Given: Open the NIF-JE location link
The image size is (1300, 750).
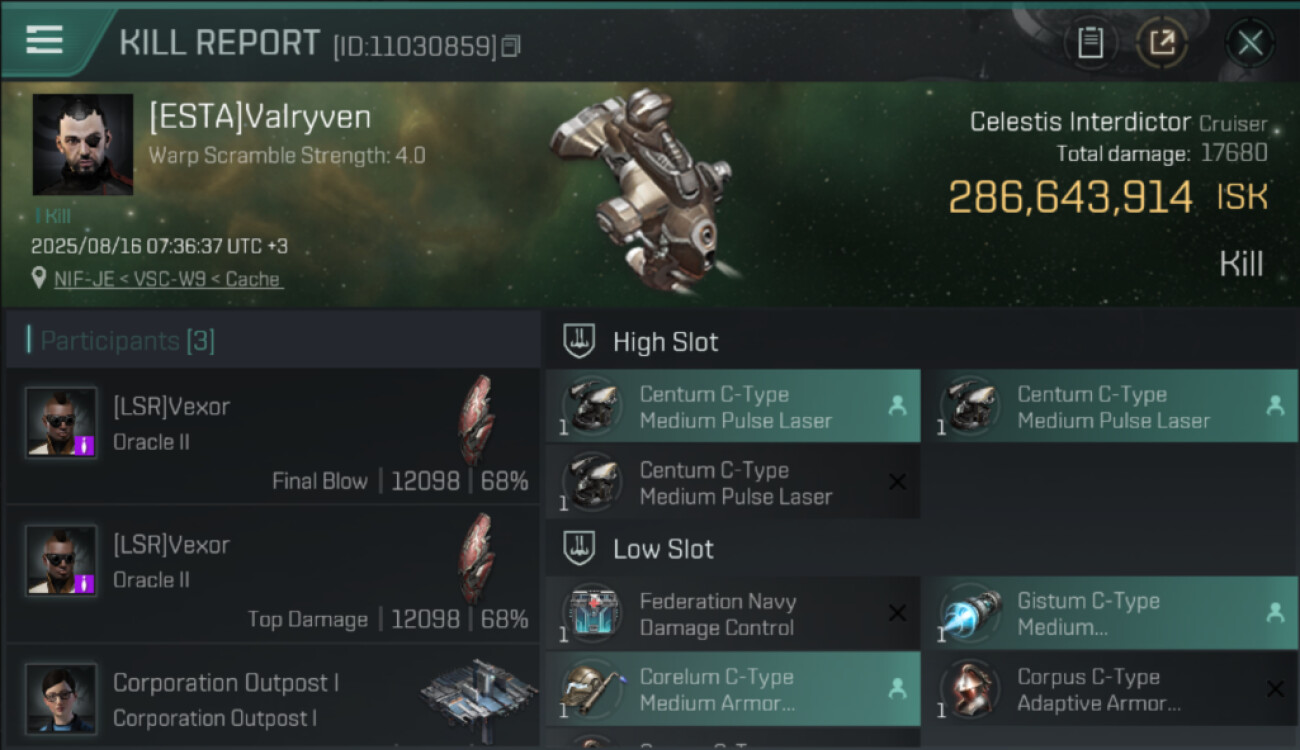Looking at the screenshot, I should coord(168,280).
